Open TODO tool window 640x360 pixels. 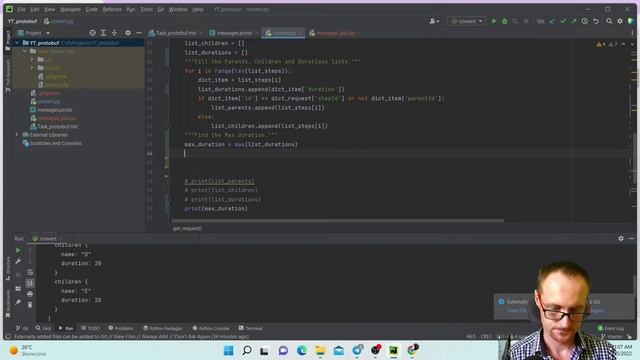(x=90, y=328)
